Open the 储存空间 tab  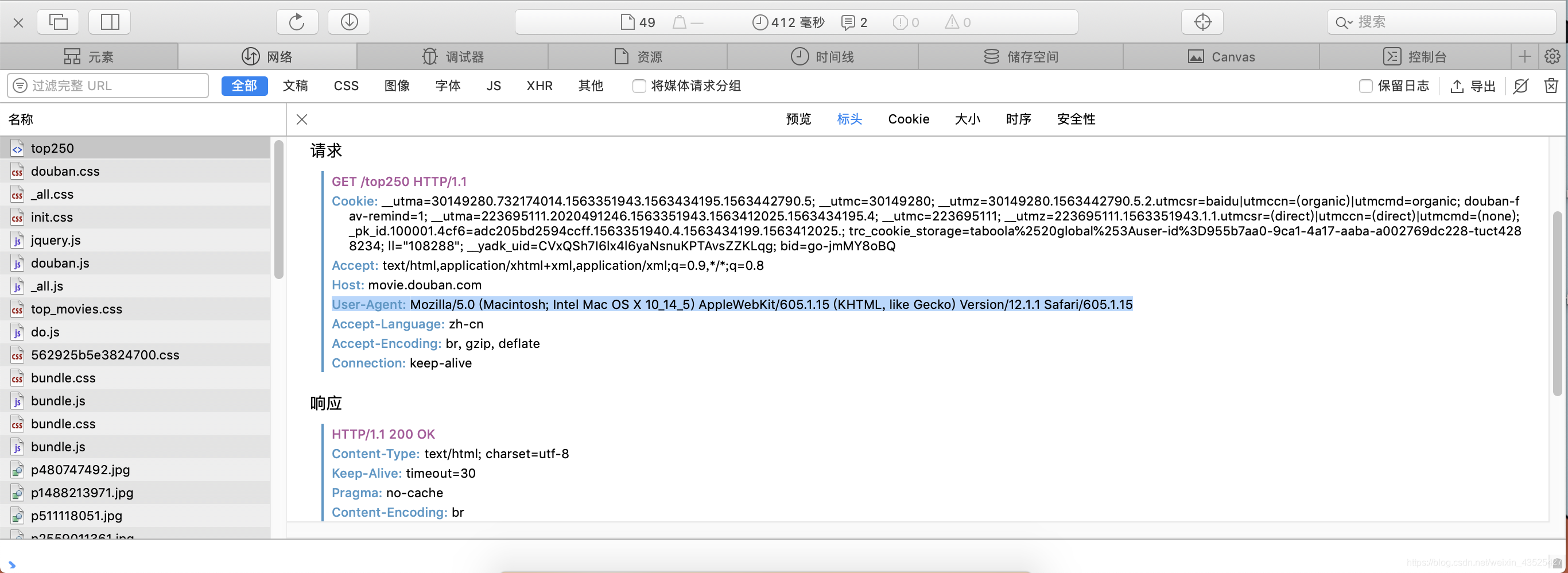(1021, 57)
